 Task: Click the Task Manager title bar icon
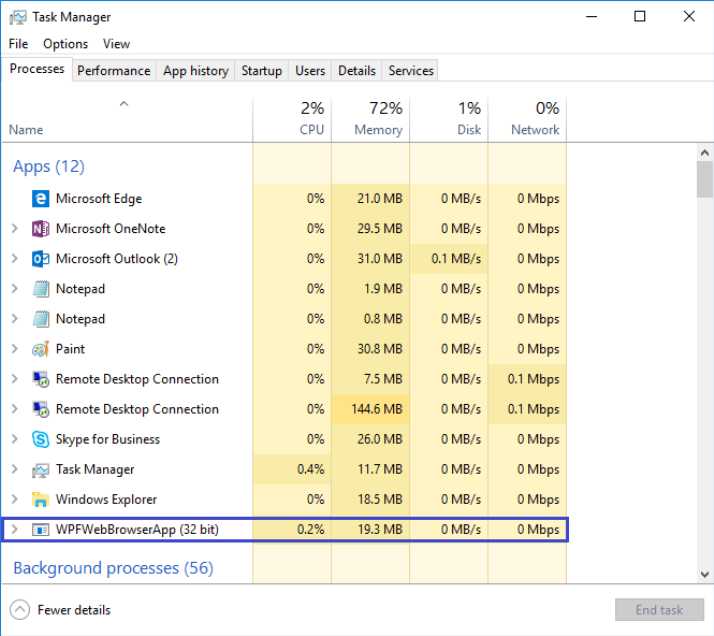click(x=18, y=17)
